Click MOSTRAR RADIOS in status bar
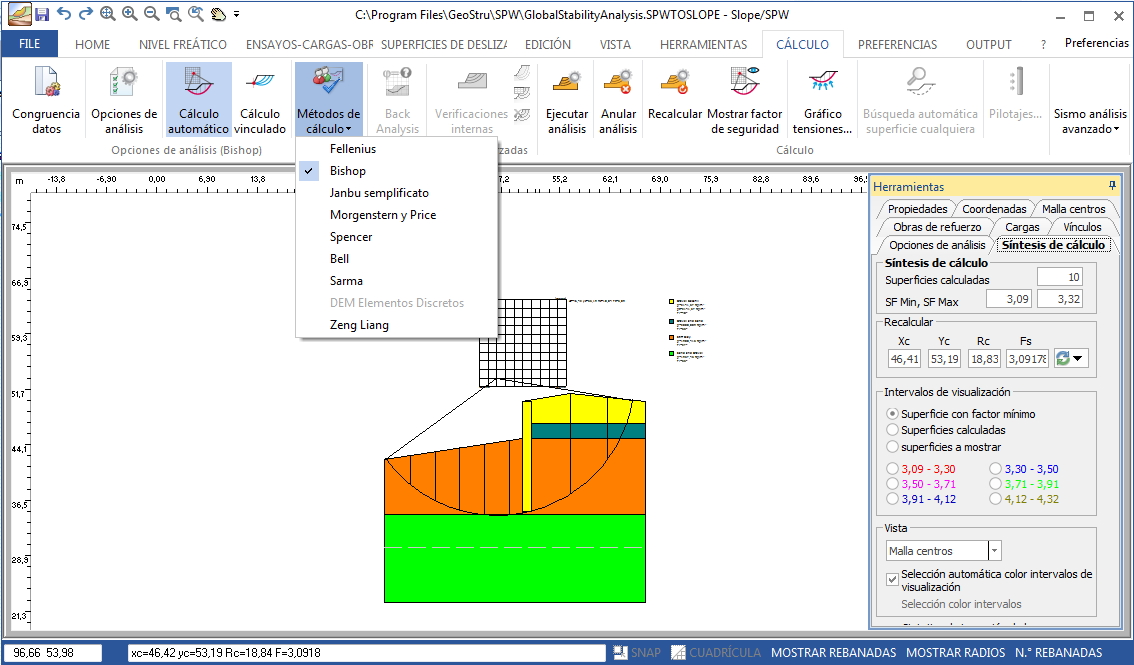The image size is (1134, 665). [x=954, y=653]
